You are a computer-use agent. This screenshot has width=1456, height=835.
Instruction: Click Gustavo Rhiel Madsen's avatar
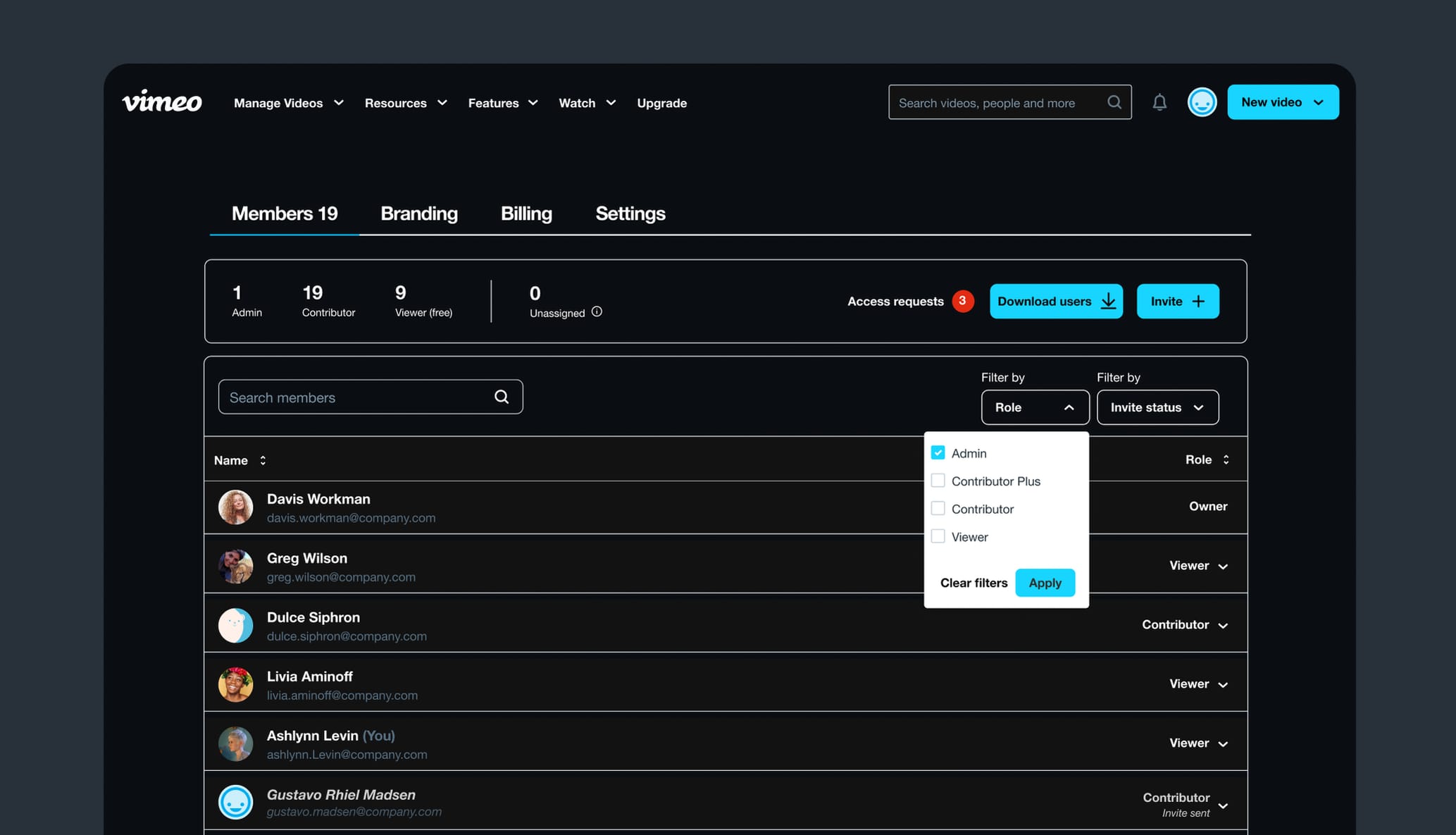coord(235,802)
